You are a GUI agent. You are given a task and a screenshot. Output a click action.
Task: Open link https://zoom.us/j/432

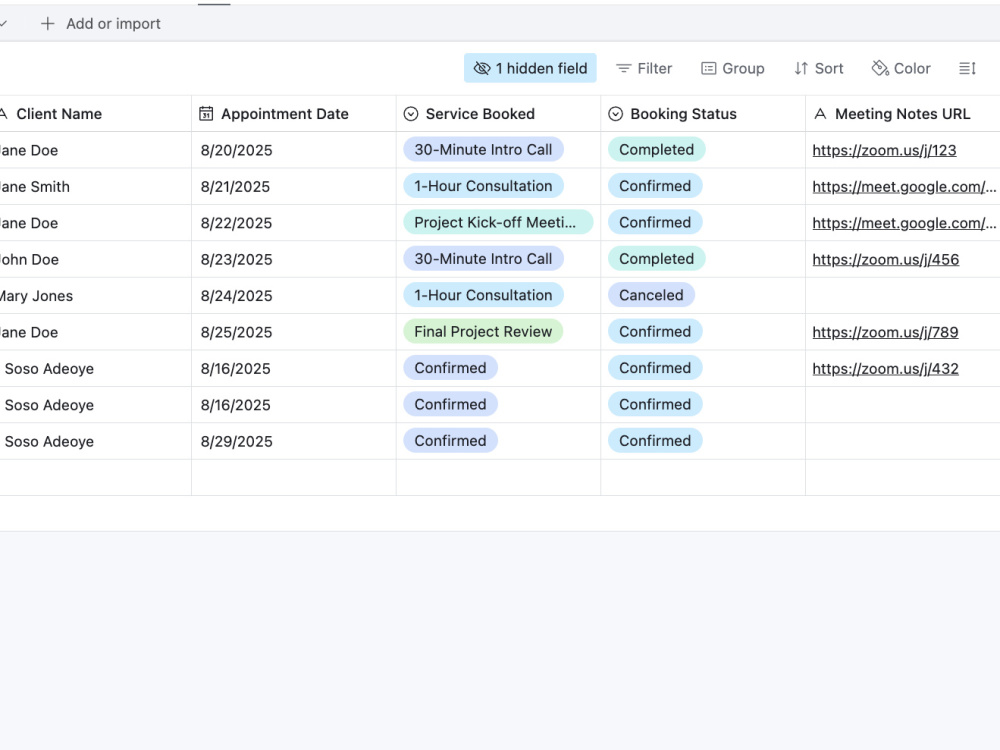[x=885, y=369]
